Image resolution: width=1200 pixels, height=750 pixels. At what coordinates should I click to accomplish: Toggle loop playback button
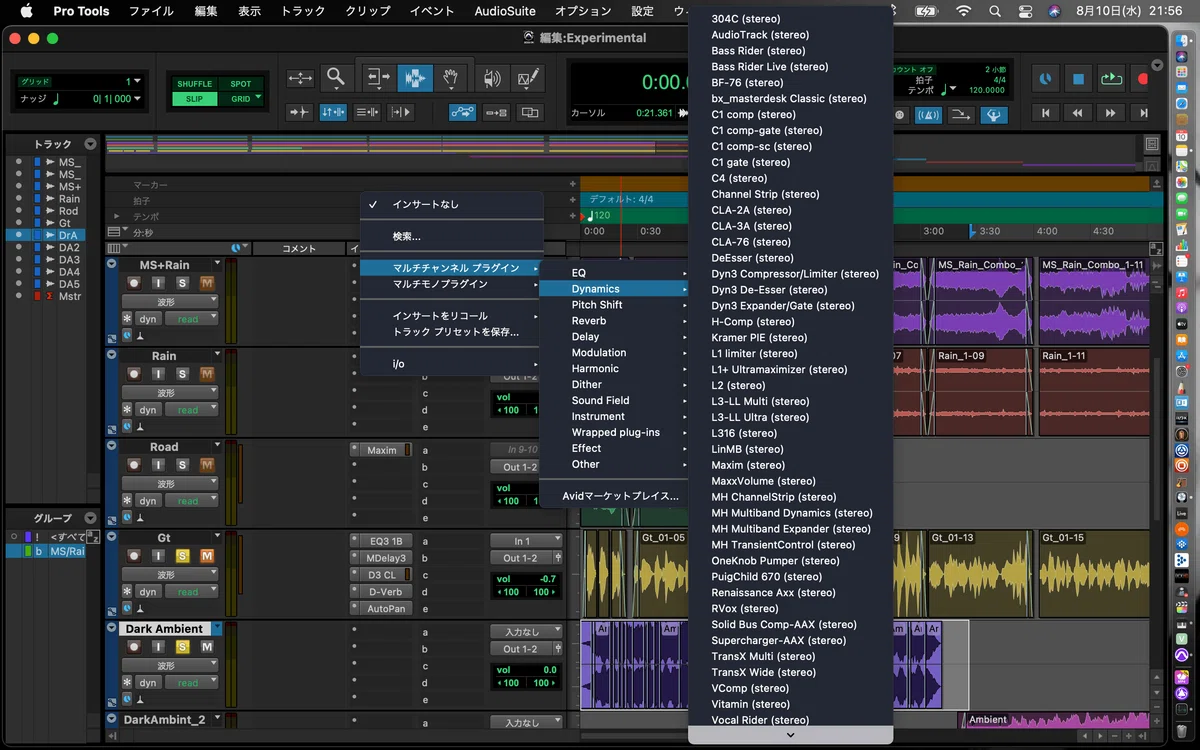pos(1111,78)
